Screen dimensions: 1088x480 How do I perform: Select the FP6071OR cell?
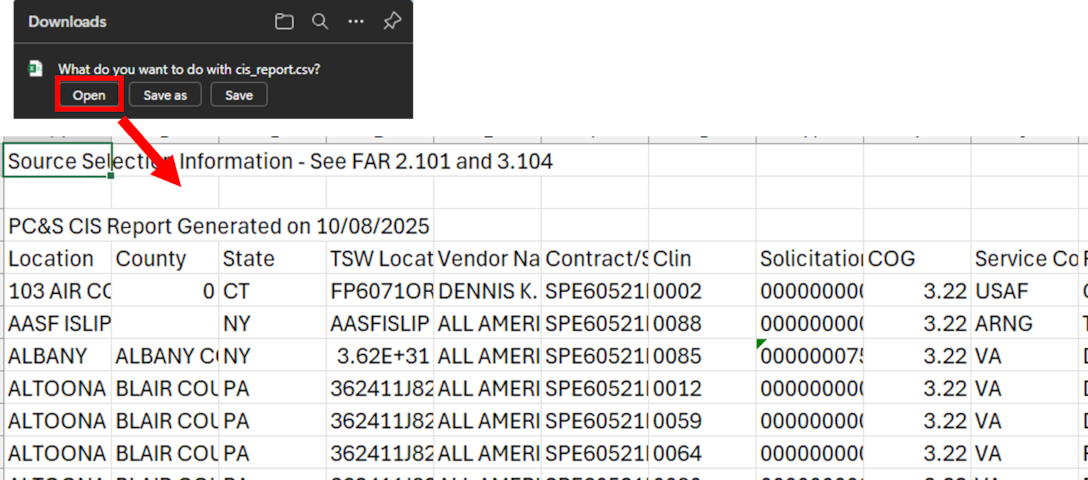380,291
